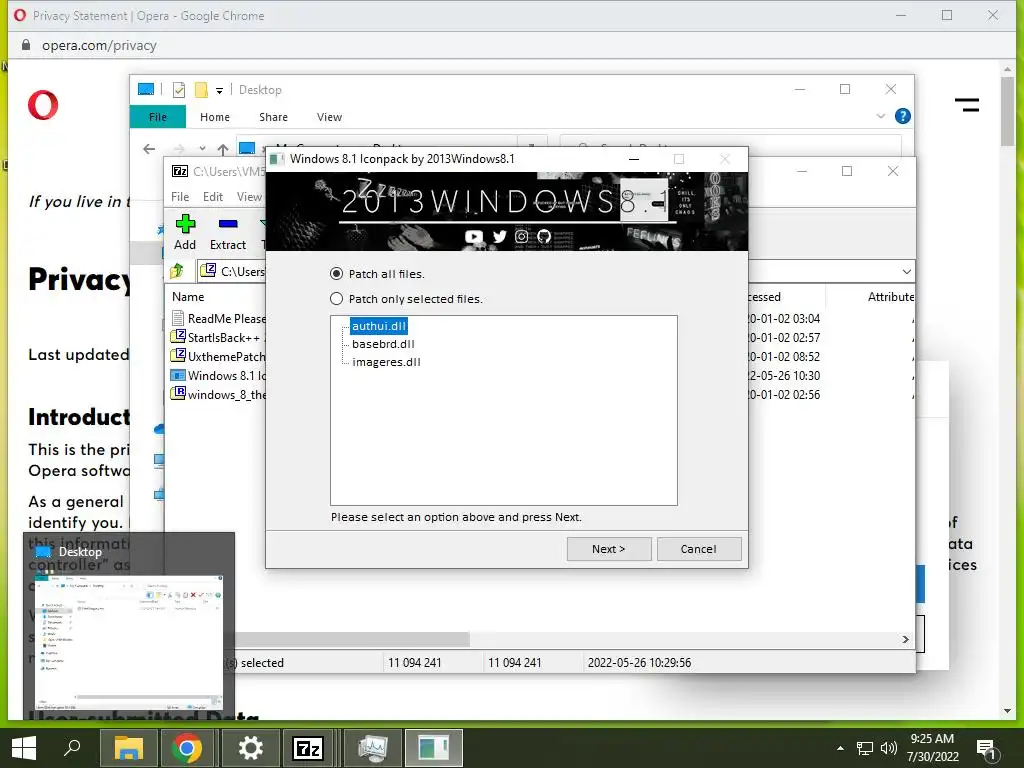Open the Explorer Home tab
Viewport: 1024px width, 768px height.
(215, 117)
